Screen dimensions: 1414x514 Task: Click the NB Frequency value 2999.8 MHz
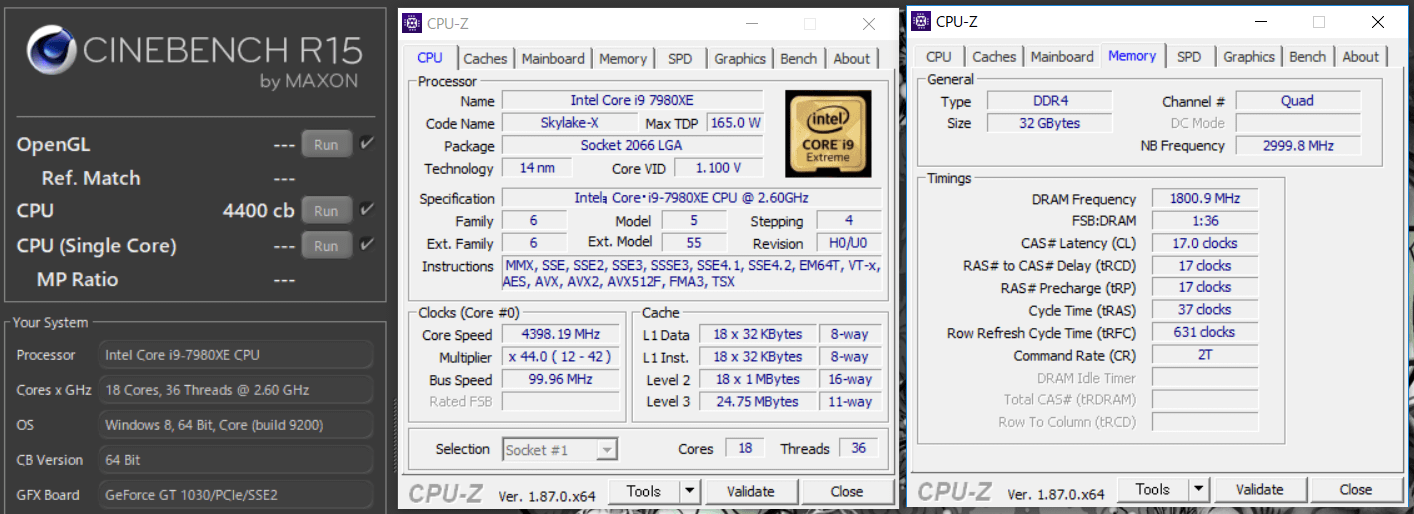(x=1298, y=146)
